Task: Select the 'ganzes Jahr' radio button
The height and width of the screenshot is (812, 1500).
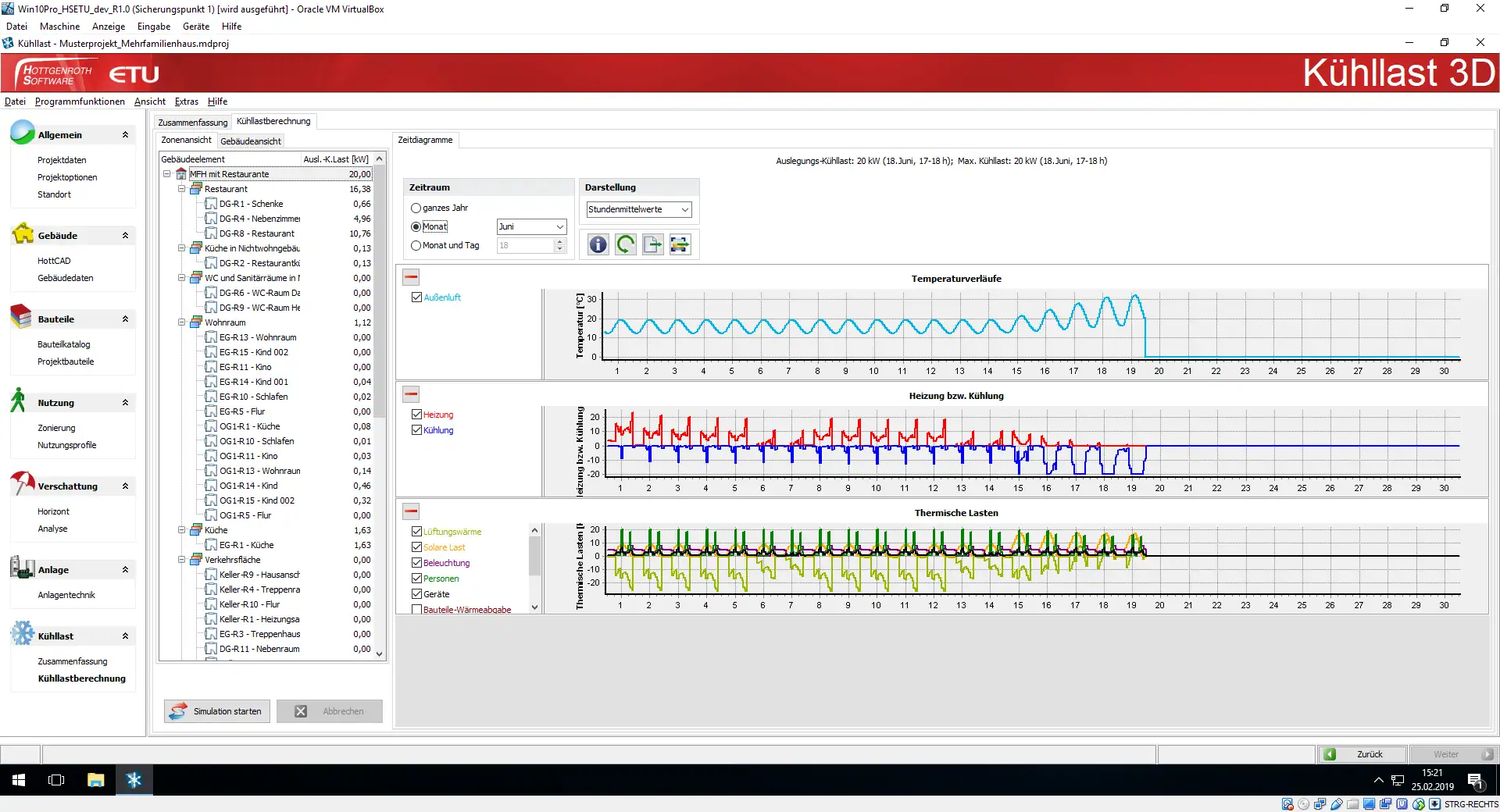Action: tap(416, 208)
